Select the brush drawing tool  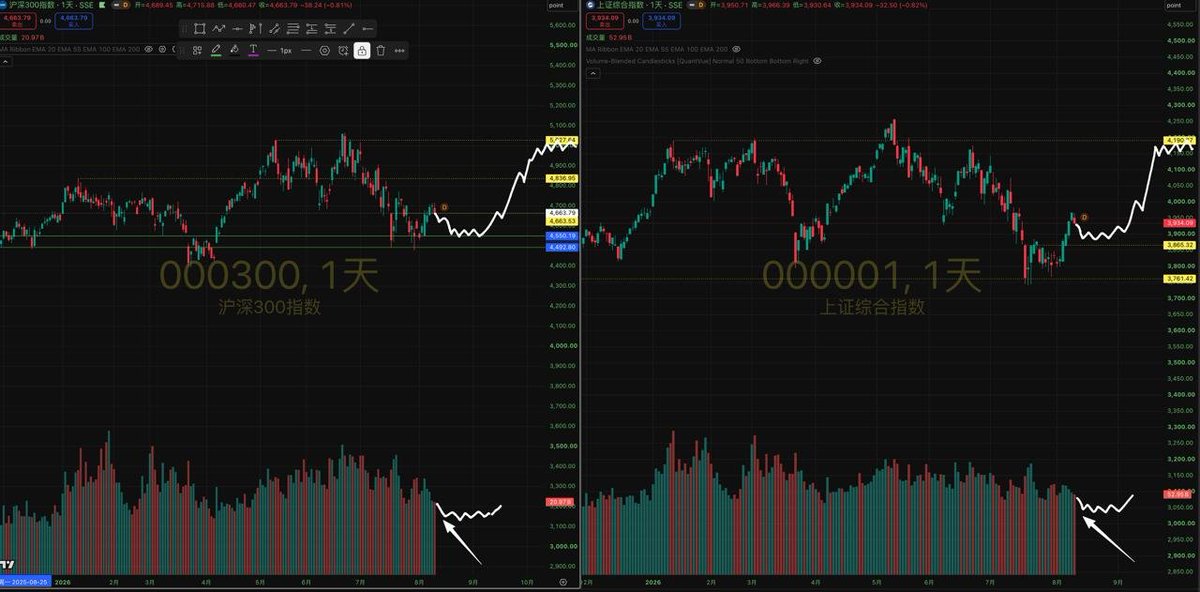tap(273, 28)
